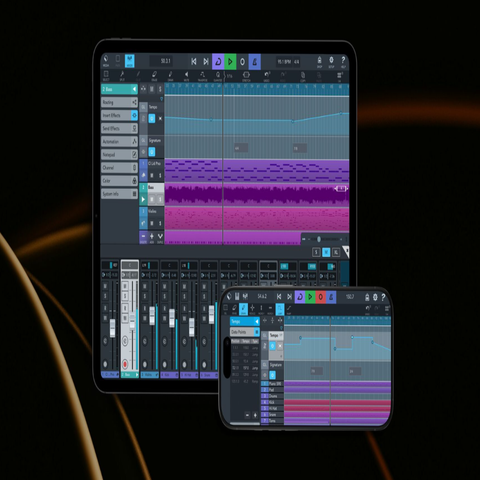This screenshot has width=480, height=480.
Task: Click the Quantize tool on tablet
Action: pyautogui.click(x=218, y=76)
